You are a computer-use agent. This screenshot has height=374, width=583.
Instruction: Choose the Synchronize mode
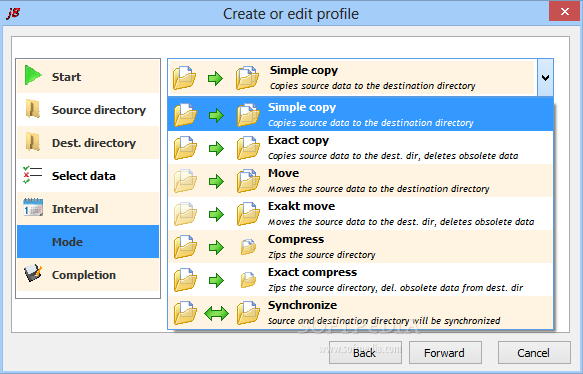tap(361, 313)
